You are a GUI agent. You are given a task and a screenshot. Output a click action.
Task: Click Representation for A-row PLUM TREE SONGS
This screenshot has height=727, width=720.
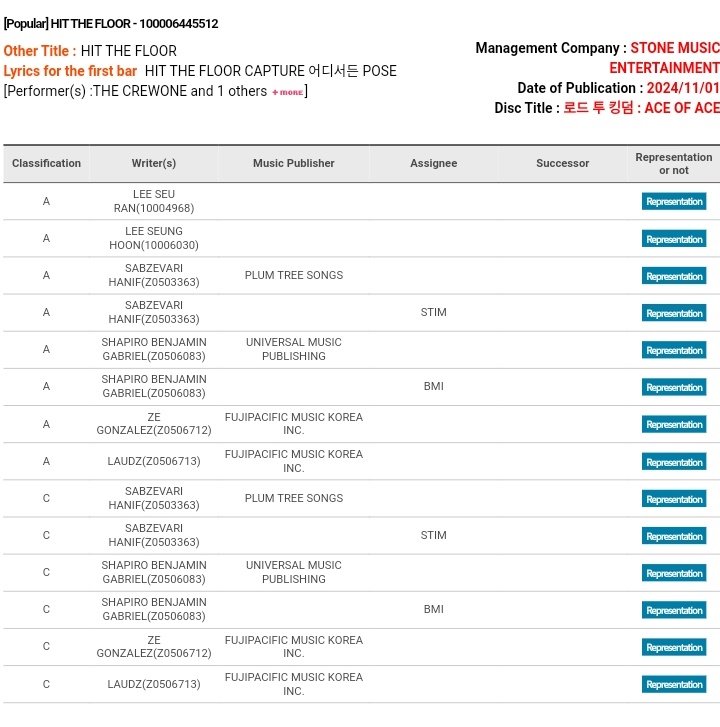click(x=674, y=276)
